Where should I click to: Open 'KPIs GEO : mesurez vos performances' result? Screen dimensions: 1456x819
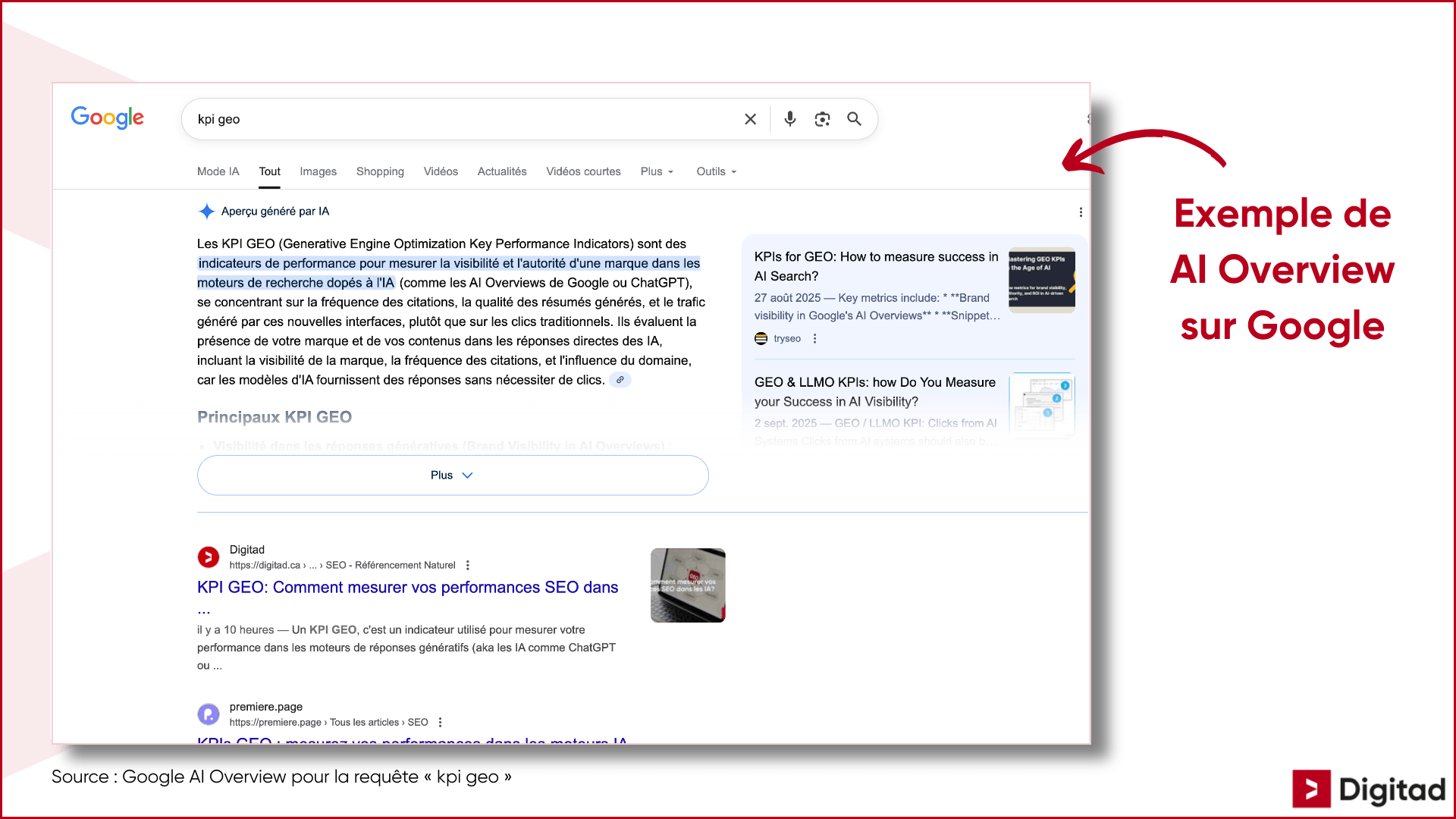tap(412, 739)
